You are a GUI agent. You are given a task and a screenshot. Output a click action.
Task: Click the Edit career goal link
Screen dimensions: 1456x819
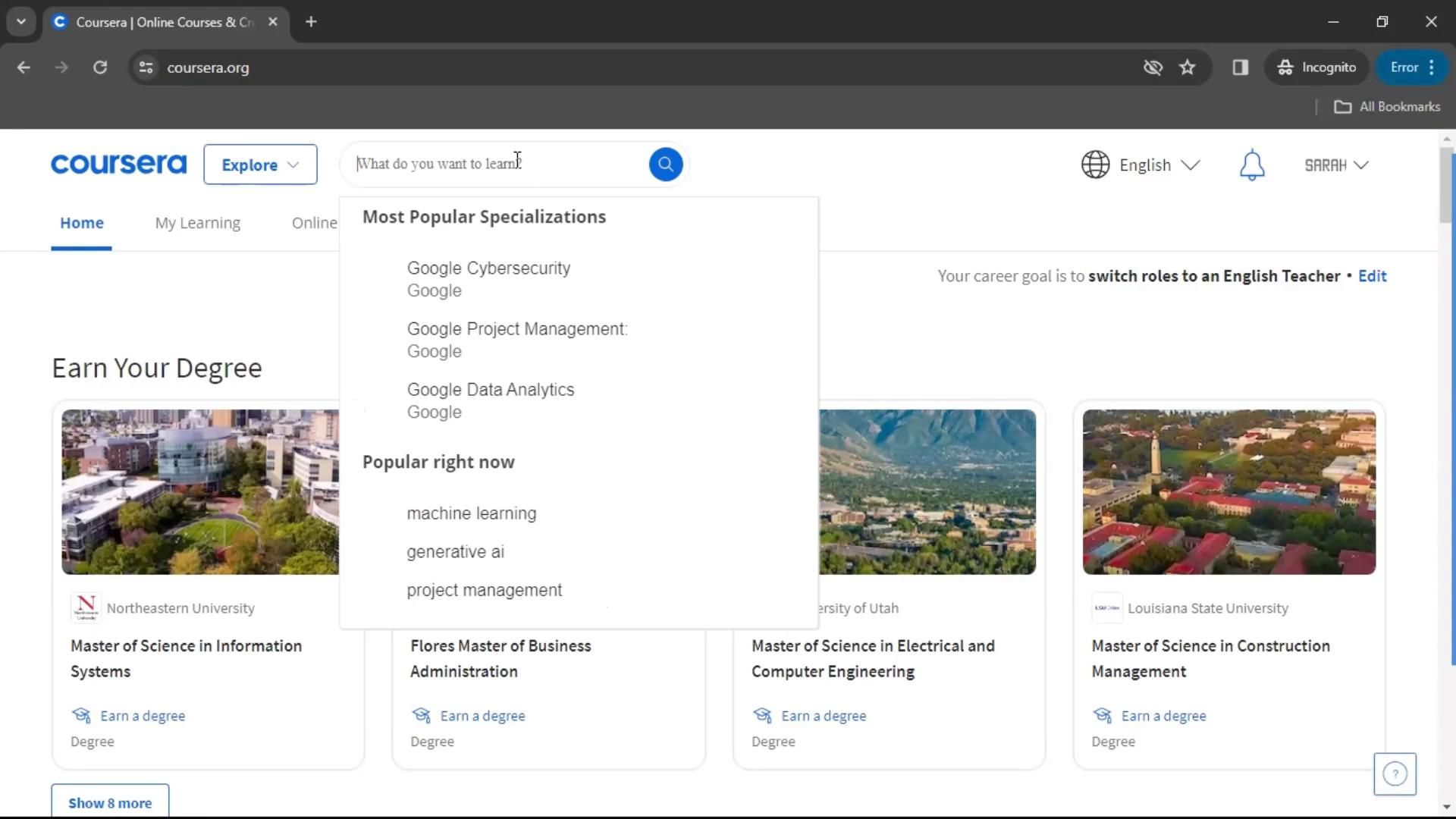pos(1372,276)
